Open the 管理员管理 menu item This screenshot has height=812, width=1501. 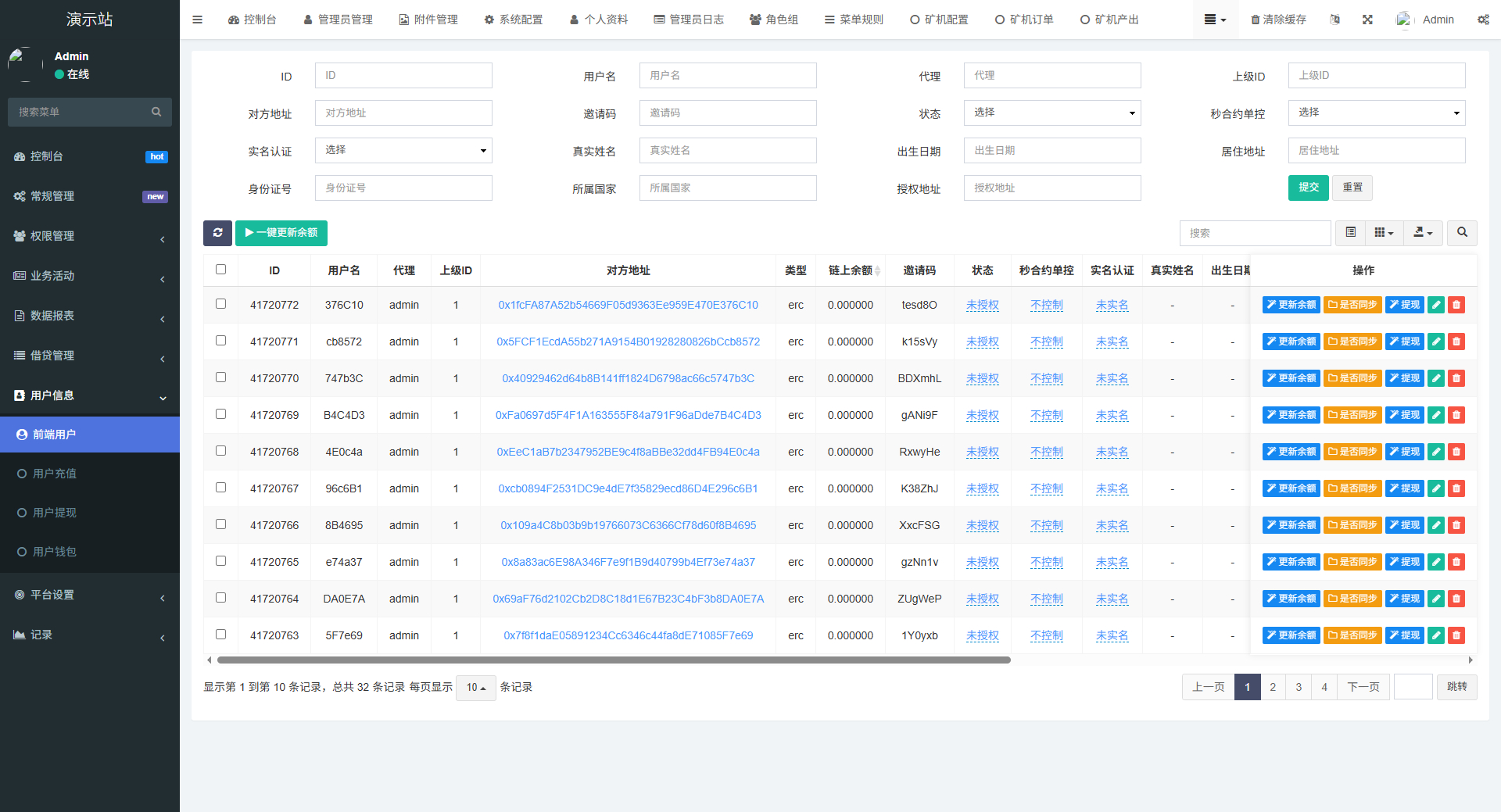click(x=338, y=19)
